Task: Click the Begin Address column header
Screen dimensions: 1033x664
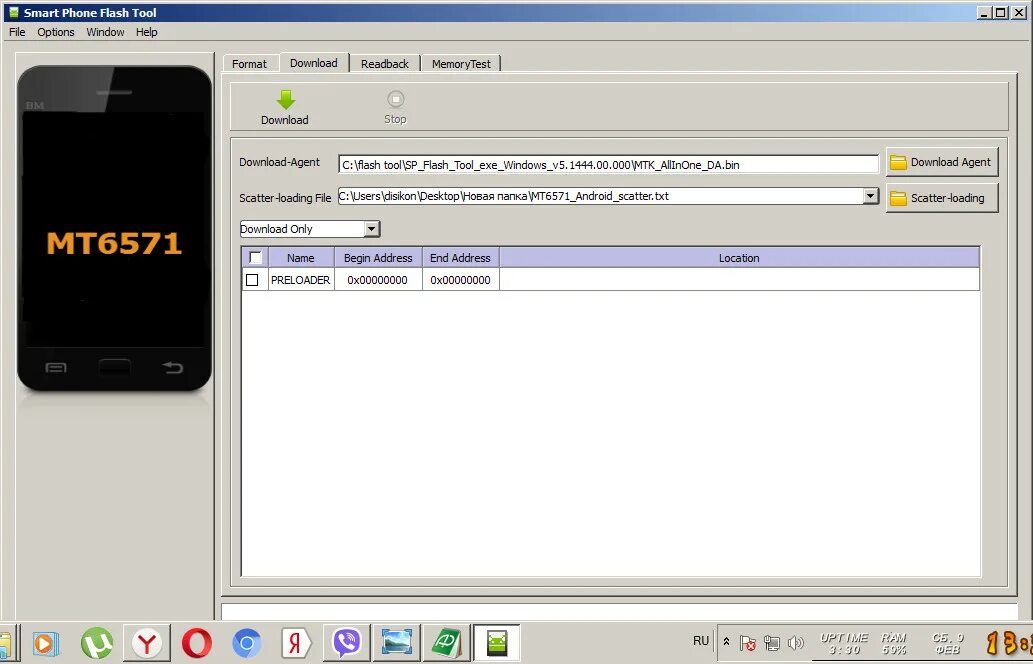Action: pos(378,258)
